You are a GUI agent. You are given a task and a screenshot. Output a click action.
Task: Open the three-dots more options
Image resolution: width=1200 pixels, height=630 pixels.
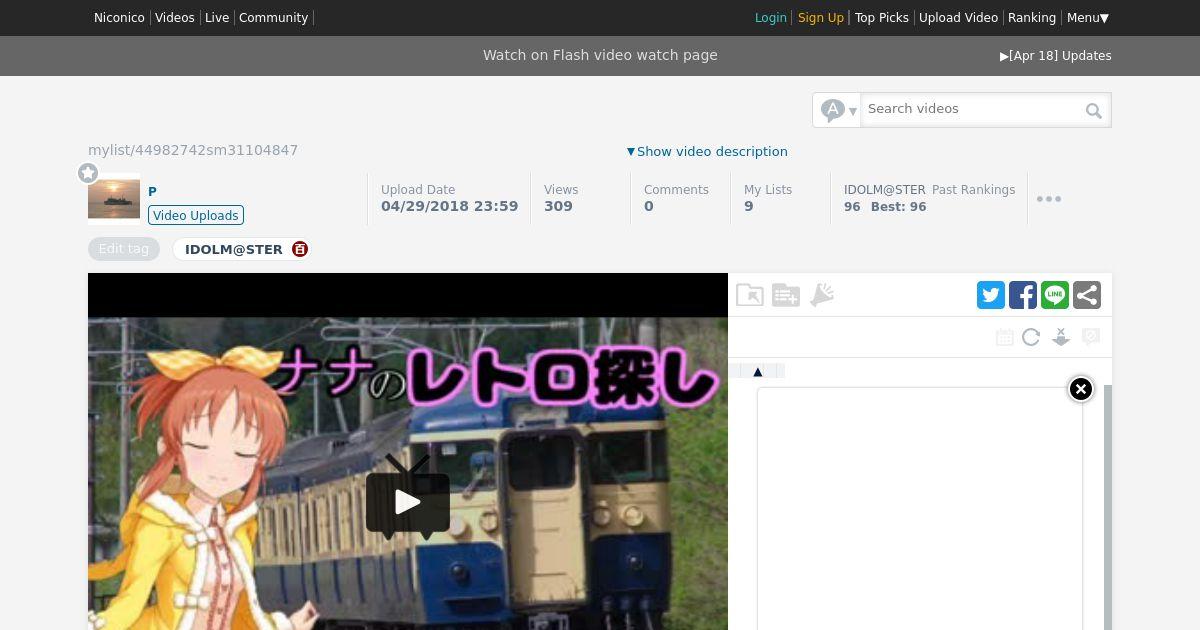1049,199
